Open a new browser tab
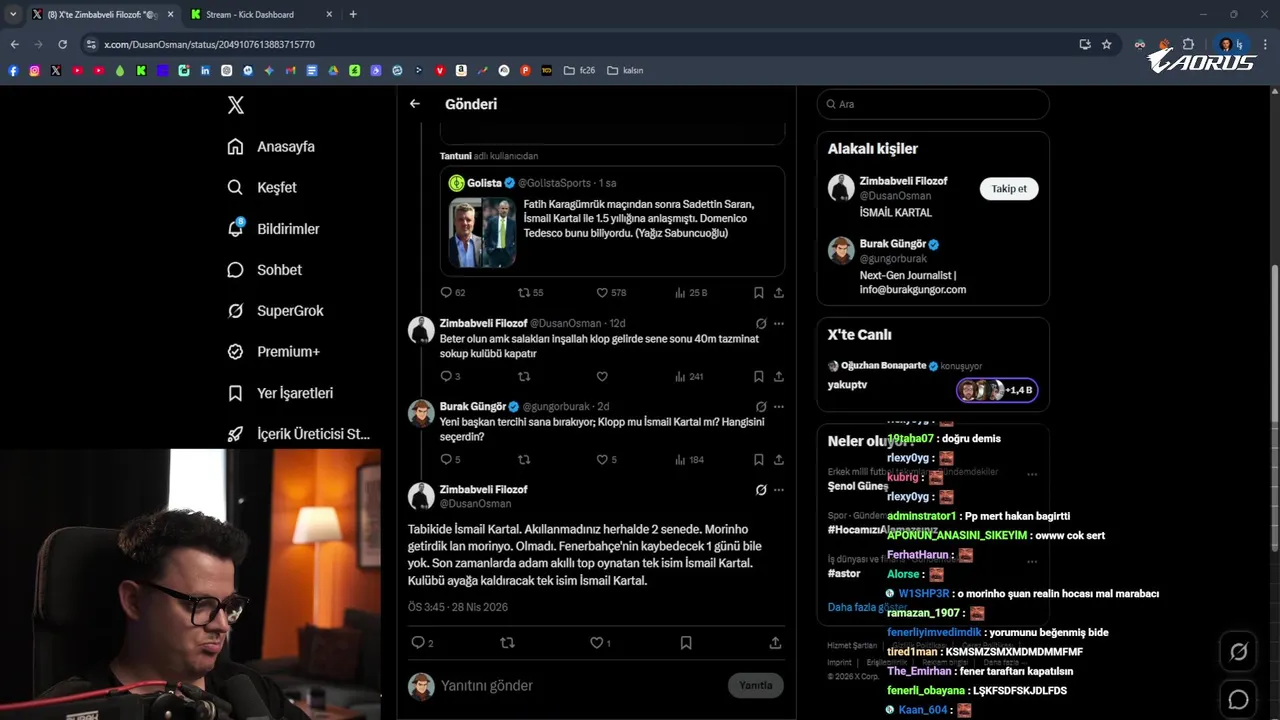 point(353,14)
